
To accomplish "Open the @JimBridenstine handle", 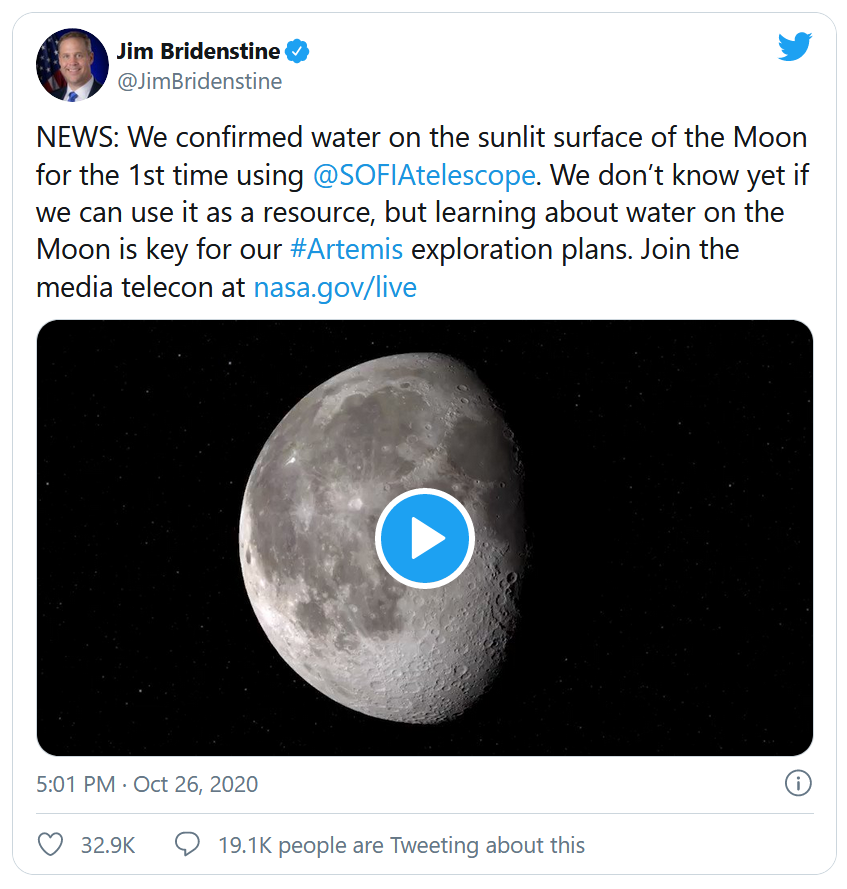I will [200, 81].
